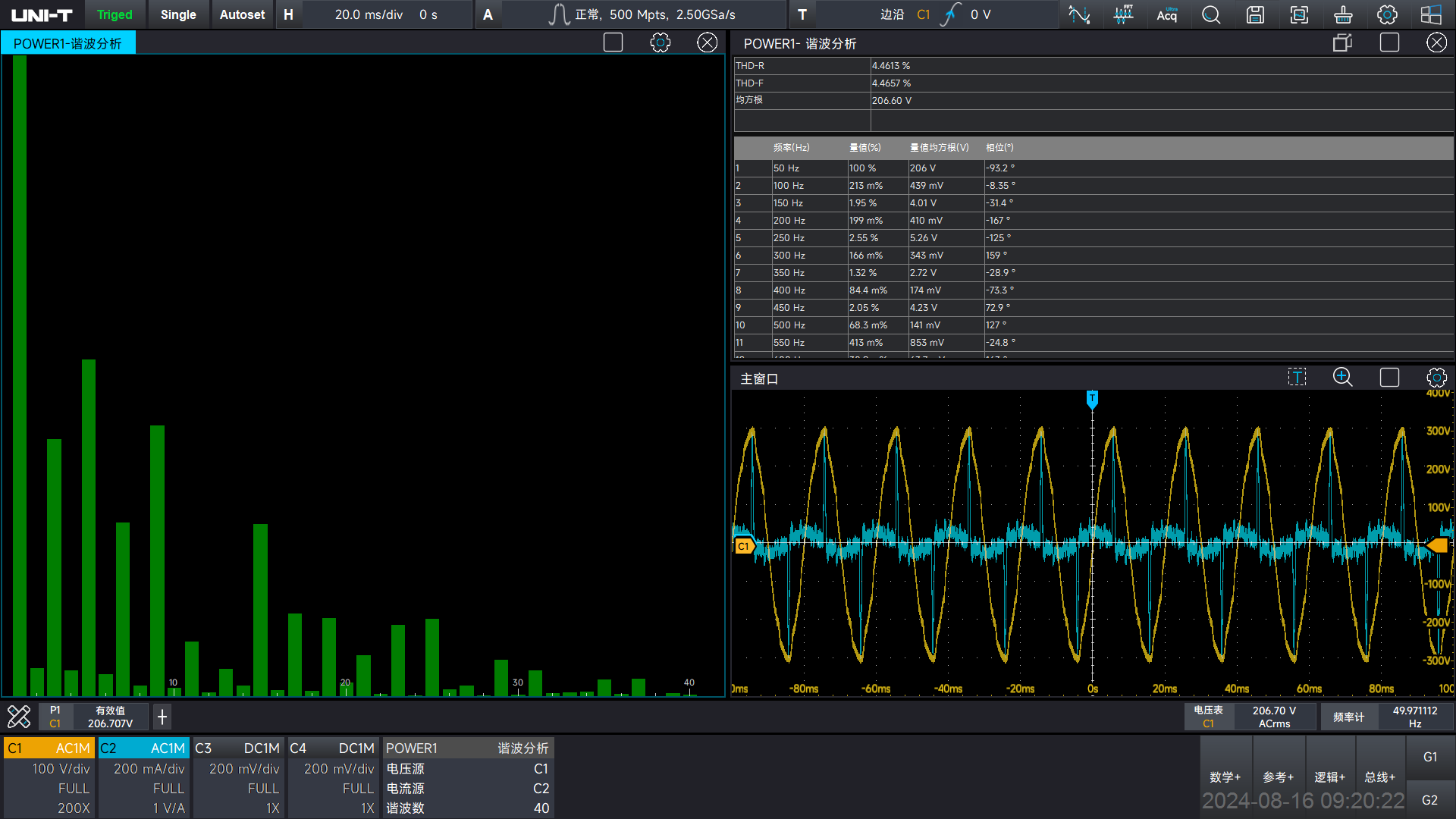Viewport: 1456px width, 819px height.
Task: Open the horizontal H menu
Action: [288, 14]
